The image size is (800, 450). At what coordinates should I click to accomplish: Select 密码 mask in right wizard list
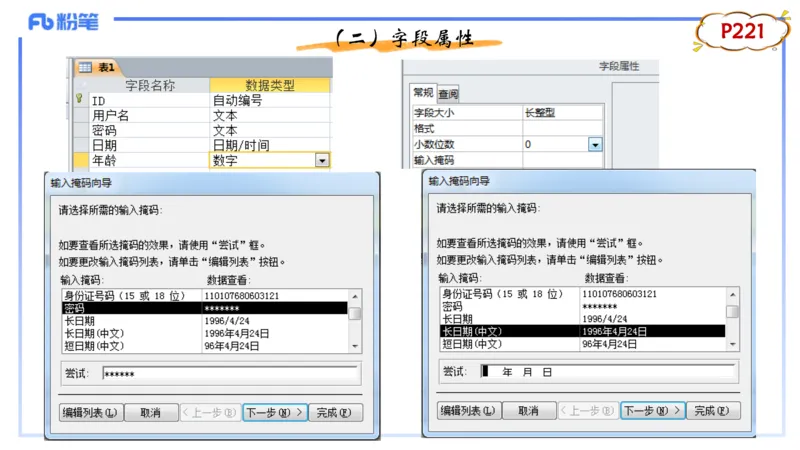pos(583,306)
